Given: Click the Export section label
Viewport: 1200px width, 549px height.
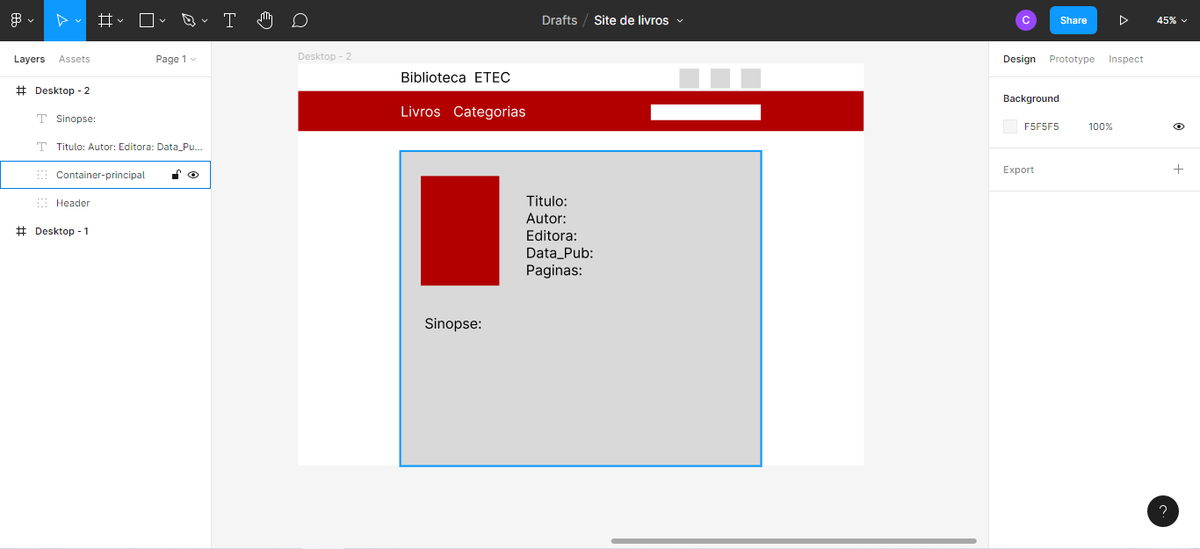Looking at the screenshot, I should 1018,170.
